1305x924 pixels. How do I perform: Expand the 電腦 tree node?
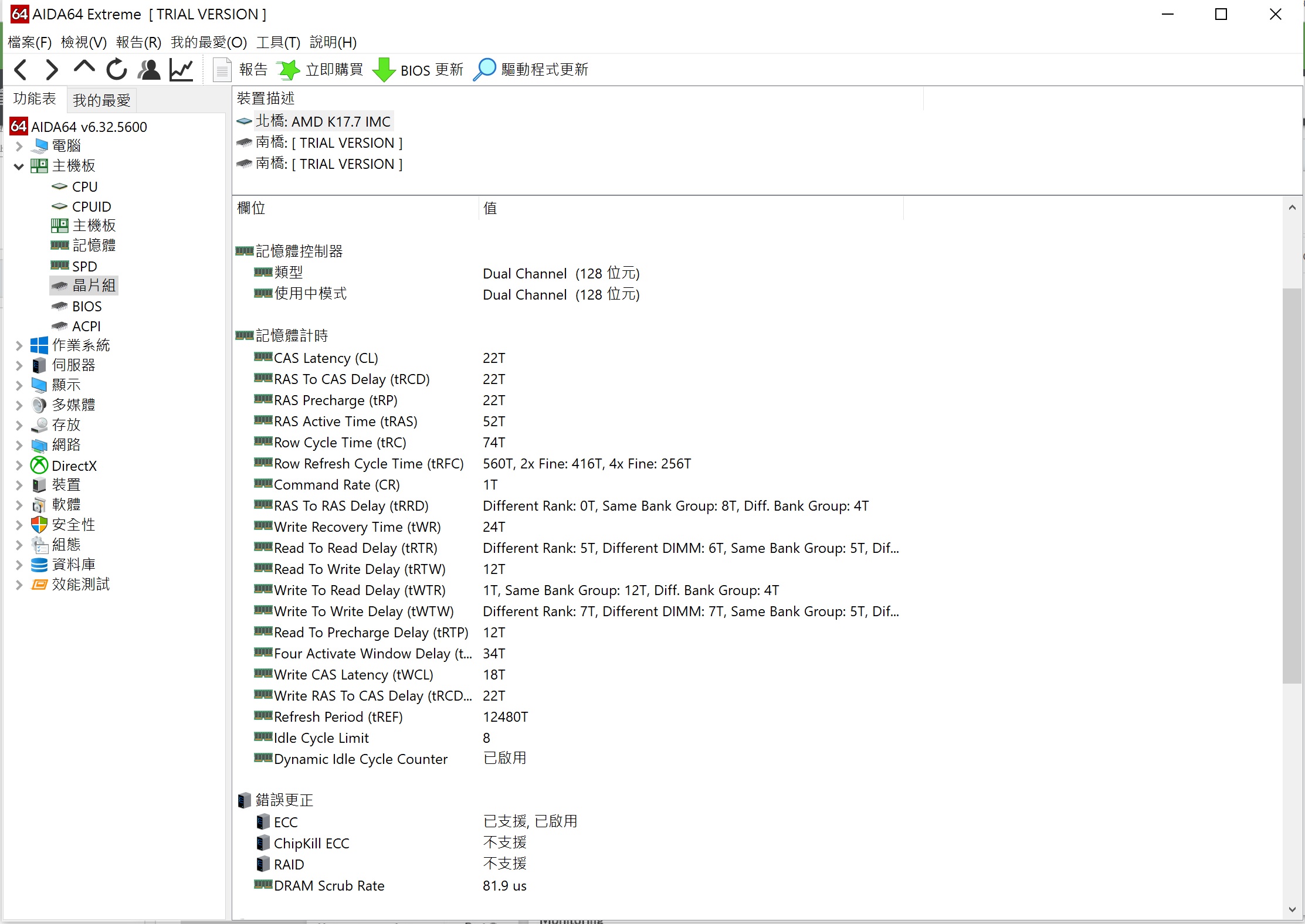(19, 146)
